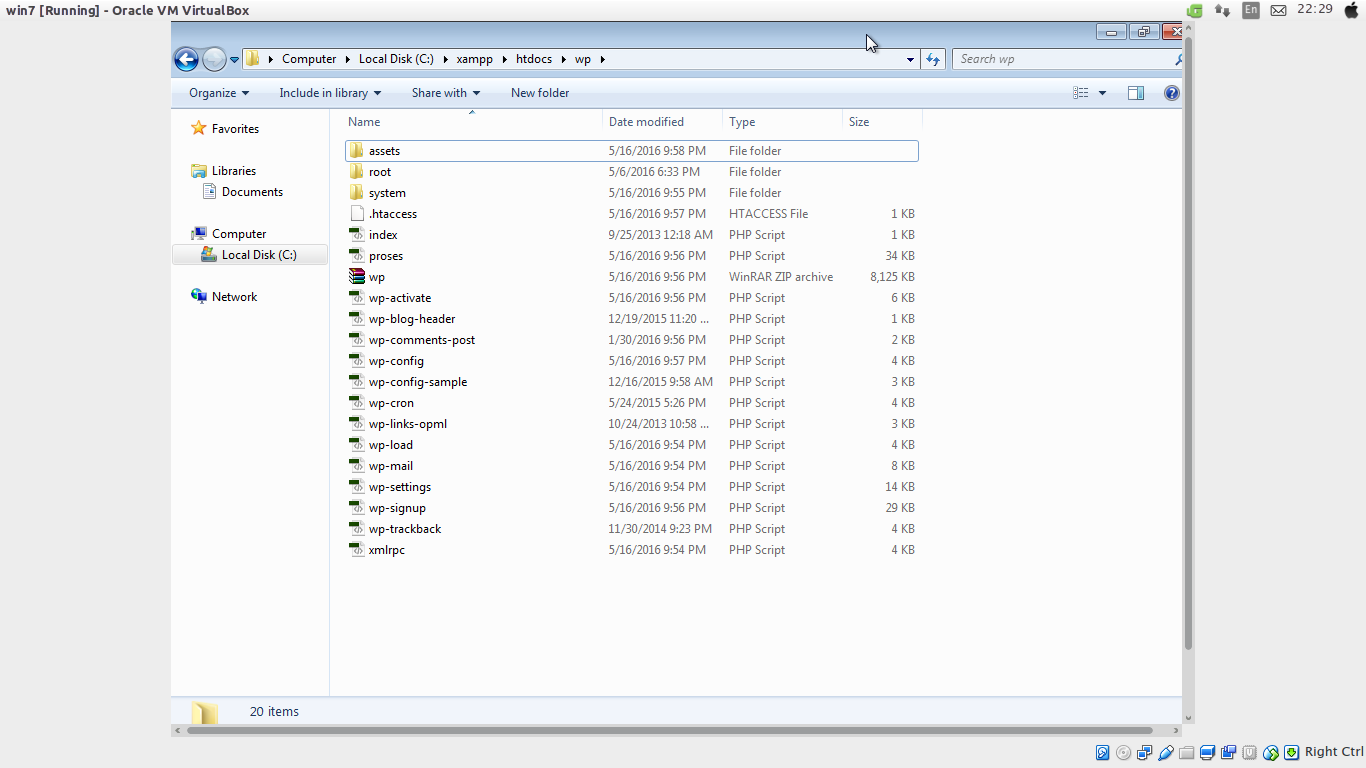Expand the arrow after xampp in address bar
1366x768 pixels.
pos(504,59)
